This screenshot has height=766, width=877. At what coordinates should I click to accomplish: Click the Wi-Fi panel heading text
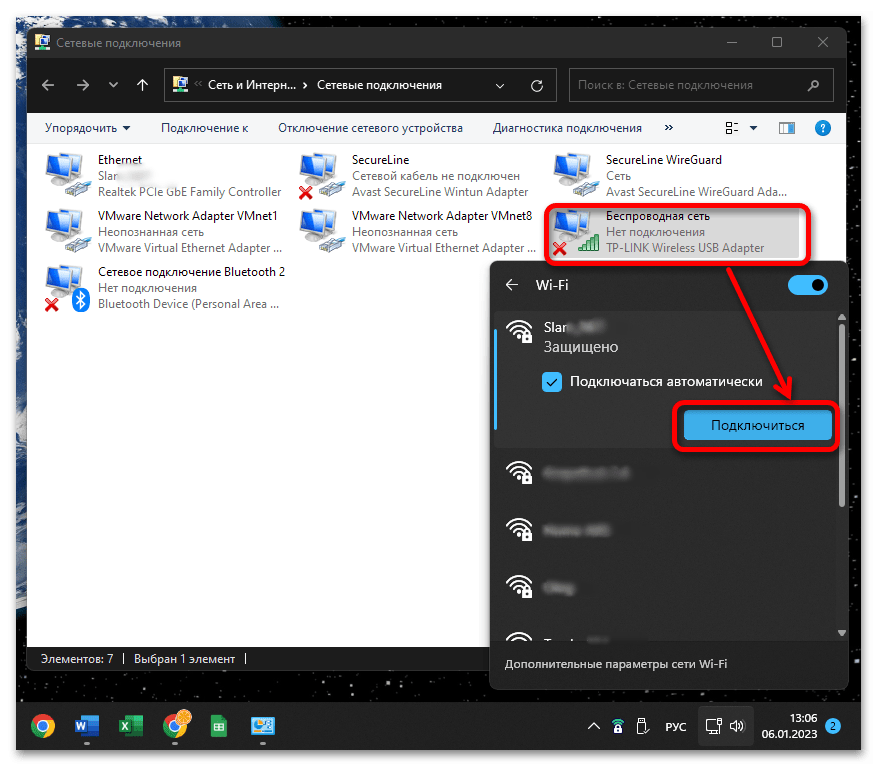[x=551, y=285]
